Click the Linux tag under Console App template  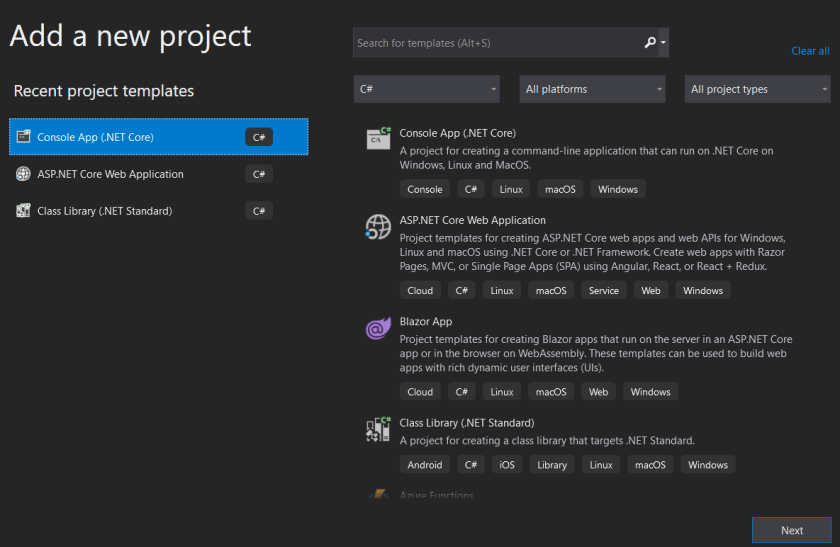[511, 189]
